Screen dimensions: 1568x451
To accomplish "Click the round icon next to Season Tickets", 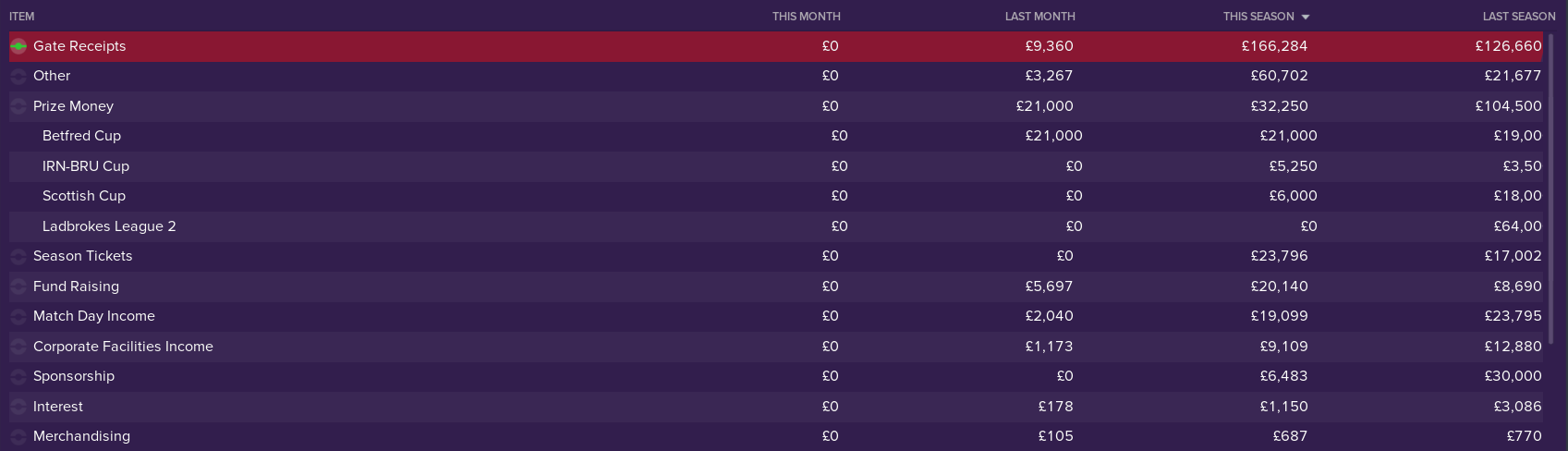I will [18, 256].
